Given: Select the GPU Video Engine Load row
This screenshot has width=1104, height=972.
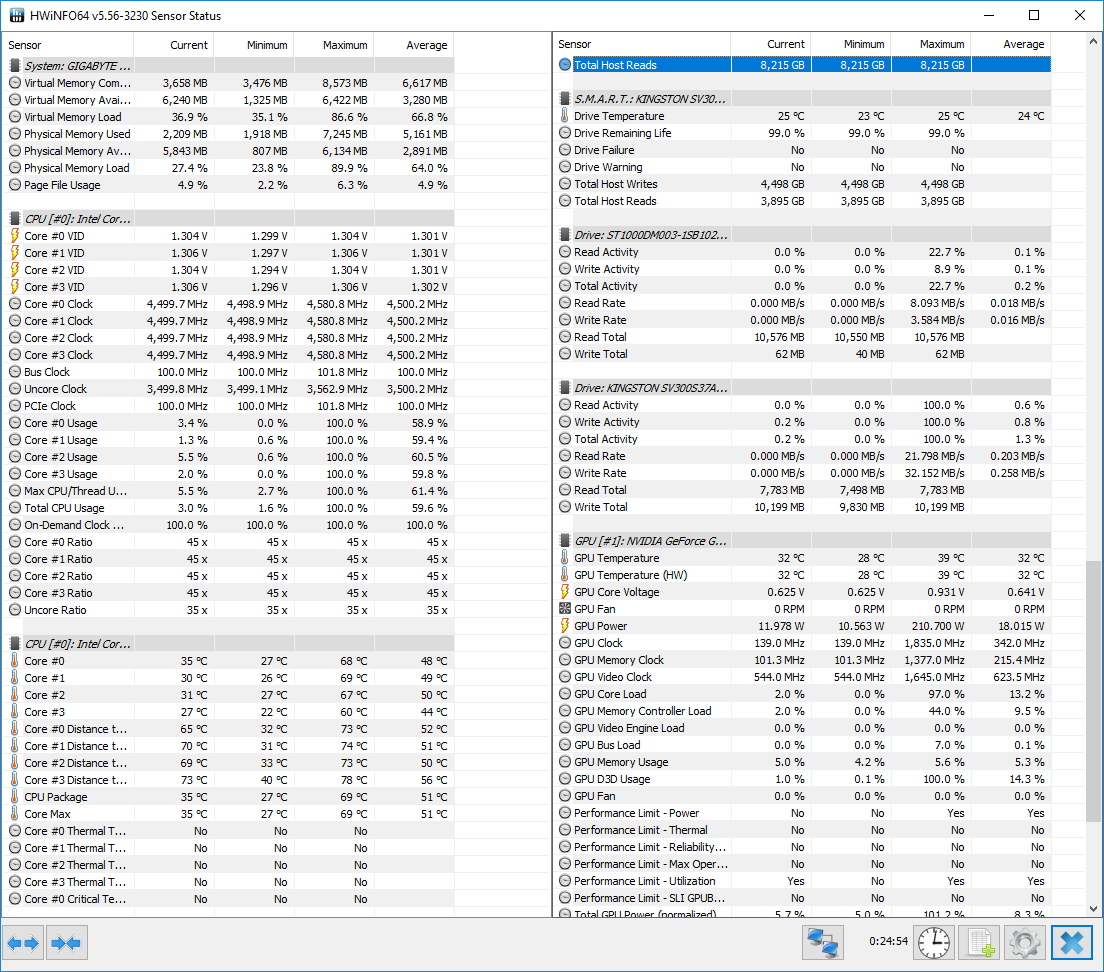Looking at the screenshot, I should point(803,728).
